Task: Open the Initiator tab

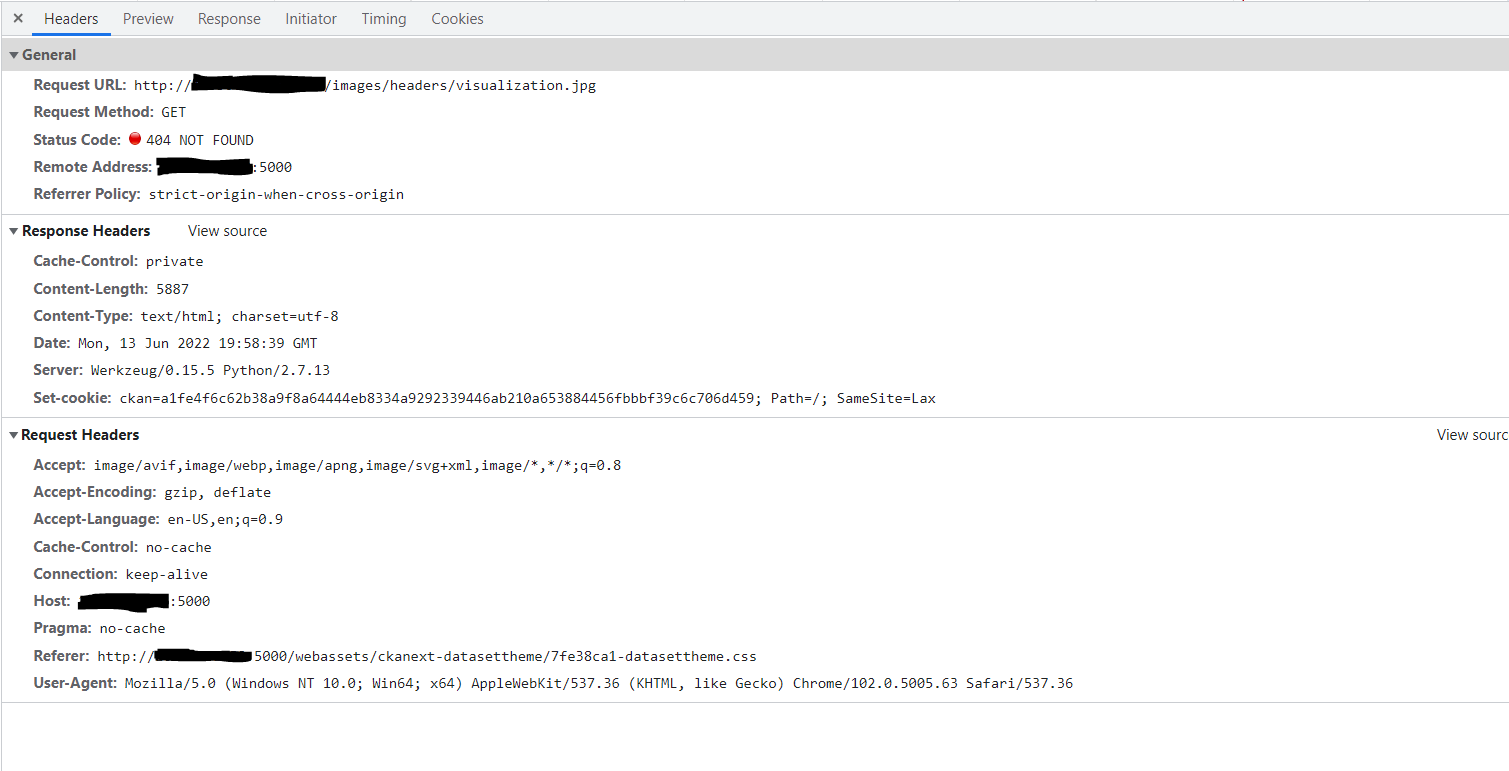Action: 310,18
